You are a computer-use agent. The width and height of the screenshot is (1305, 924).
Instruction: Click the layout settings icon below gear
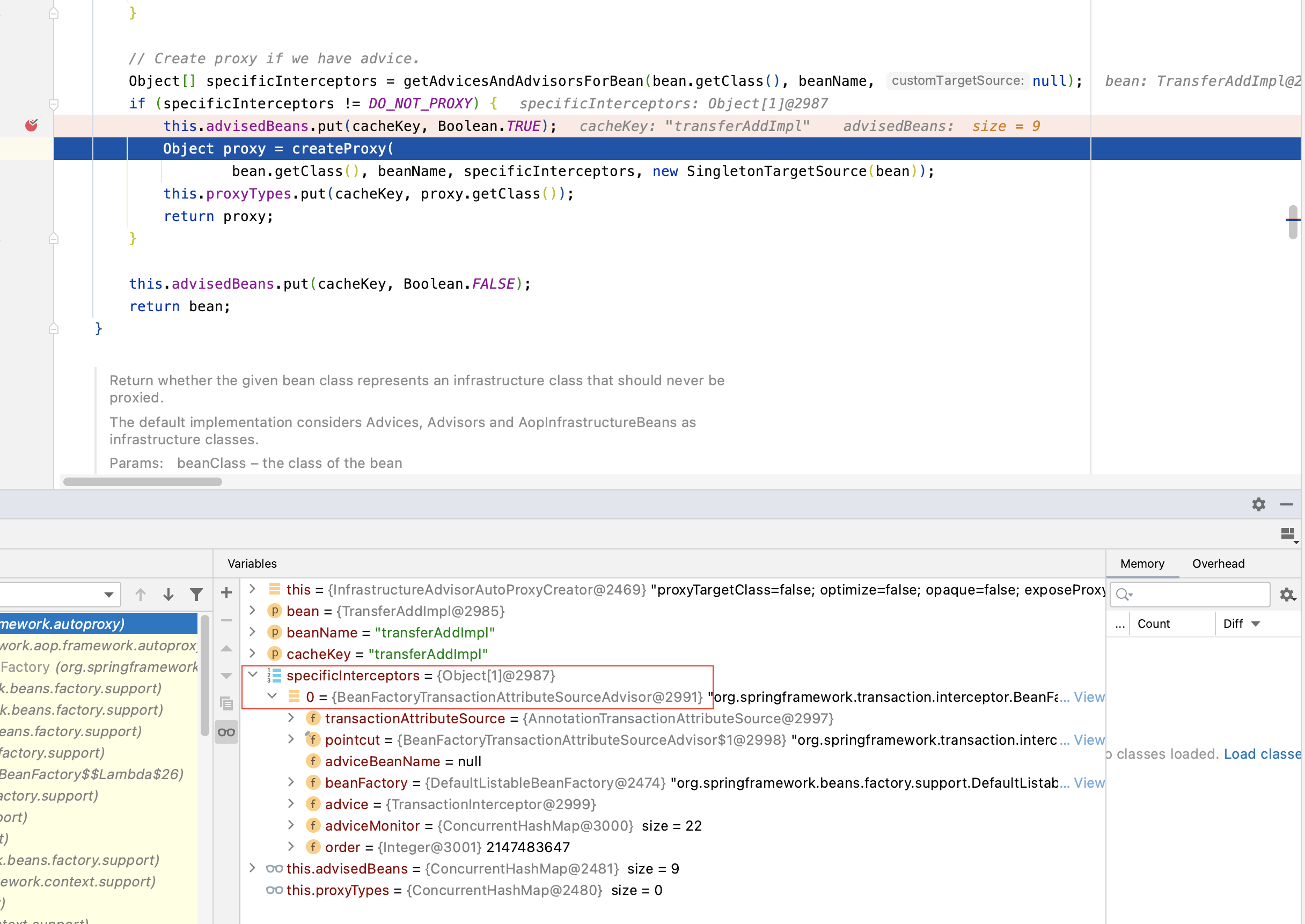coord(1288,534)
